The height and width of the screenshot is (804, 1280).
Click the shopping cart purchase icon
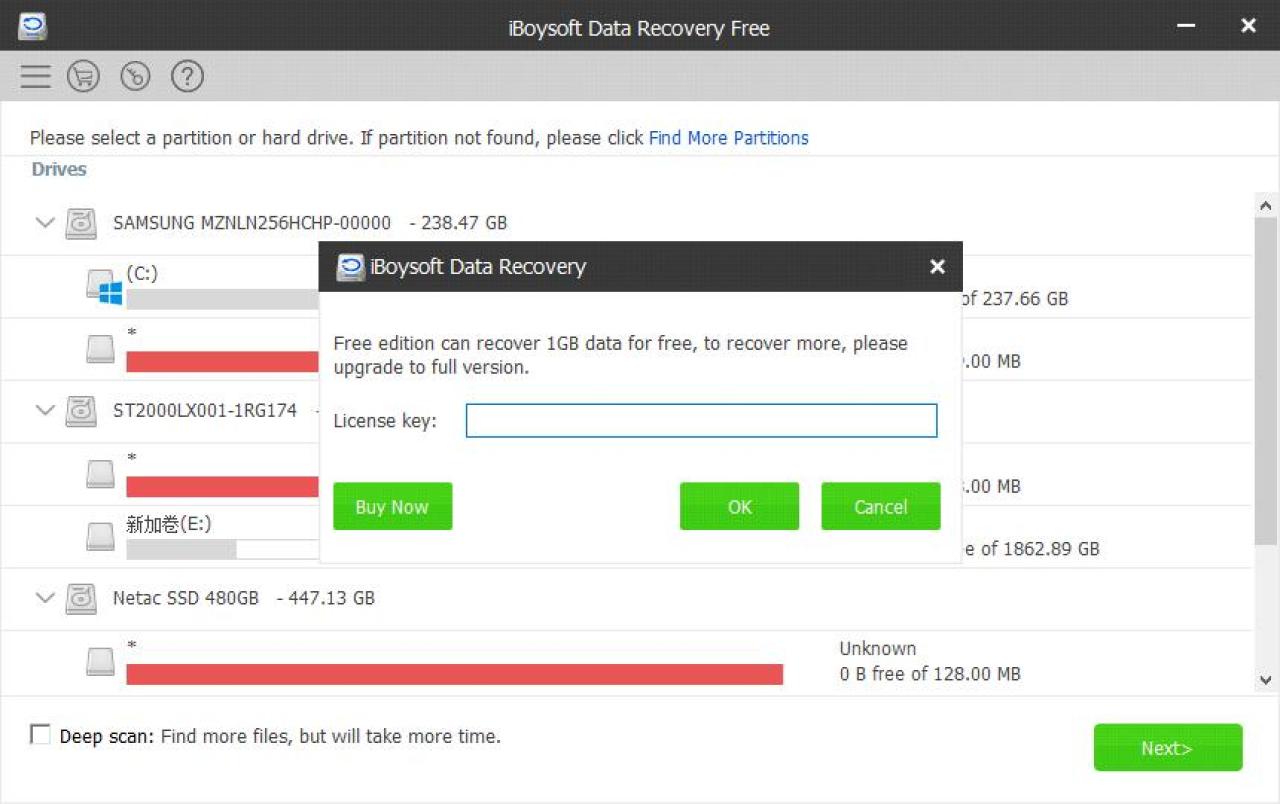tap(83, 76)
